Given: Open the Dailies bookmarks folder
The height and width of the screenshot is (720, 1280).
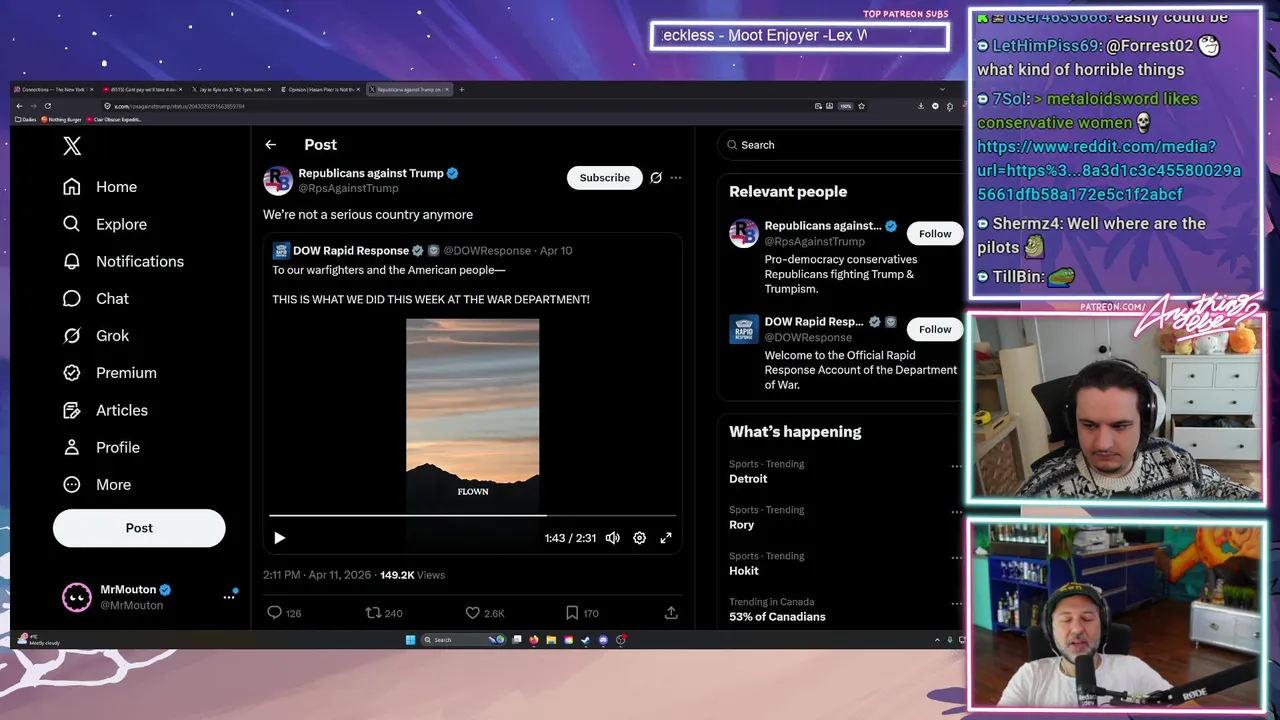Looking at the screenshot, I should (x=25, y=119).
